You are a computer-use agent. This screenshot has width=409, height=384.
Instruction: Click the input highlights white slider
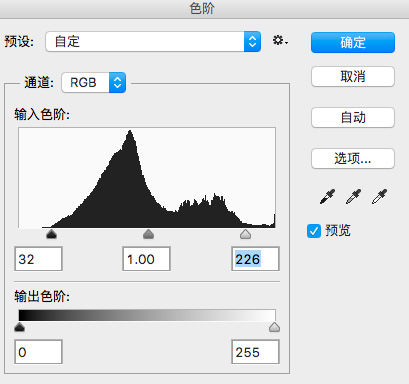point(245,234)
